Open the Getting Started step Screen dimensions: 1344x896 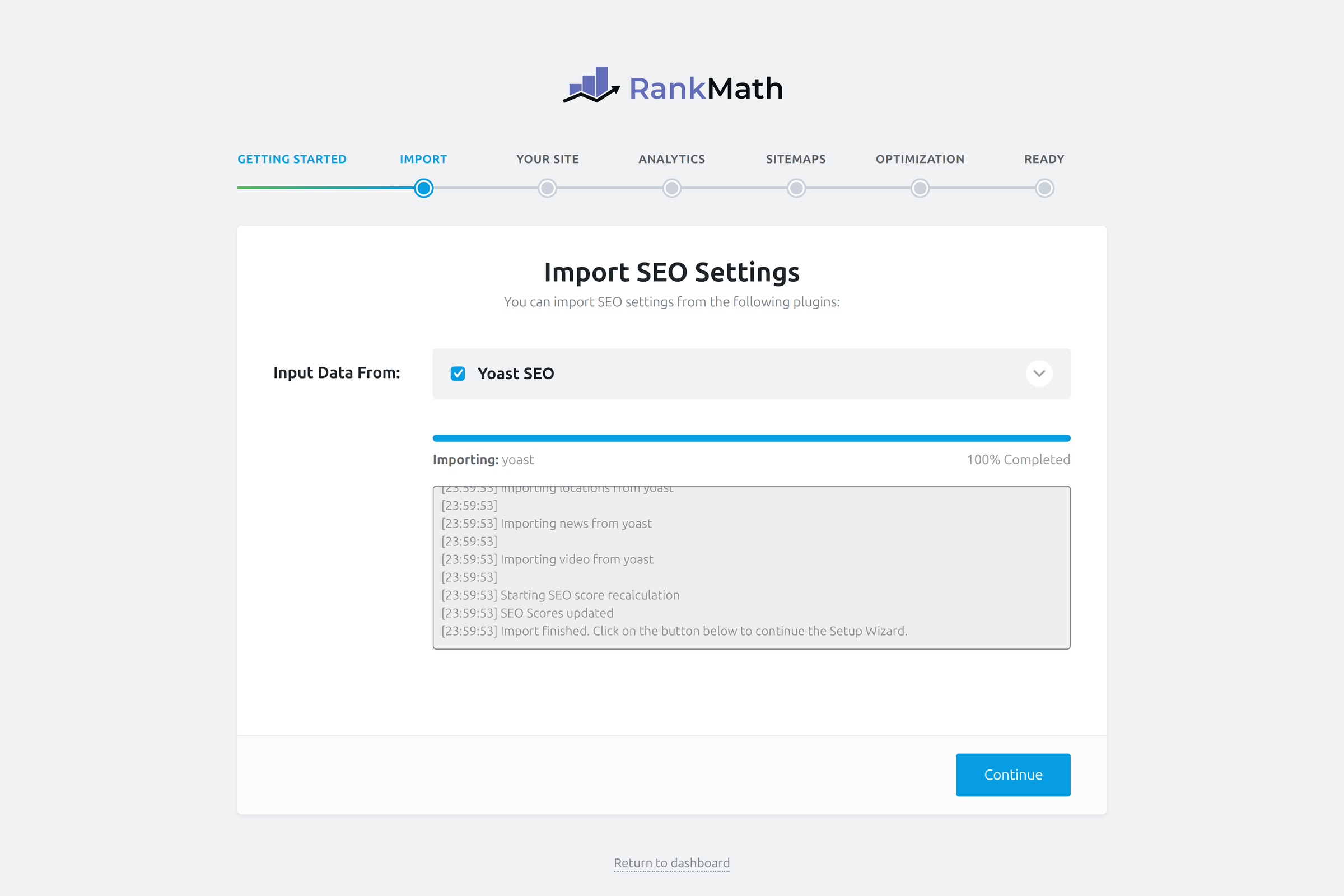[x=292, y=159]
